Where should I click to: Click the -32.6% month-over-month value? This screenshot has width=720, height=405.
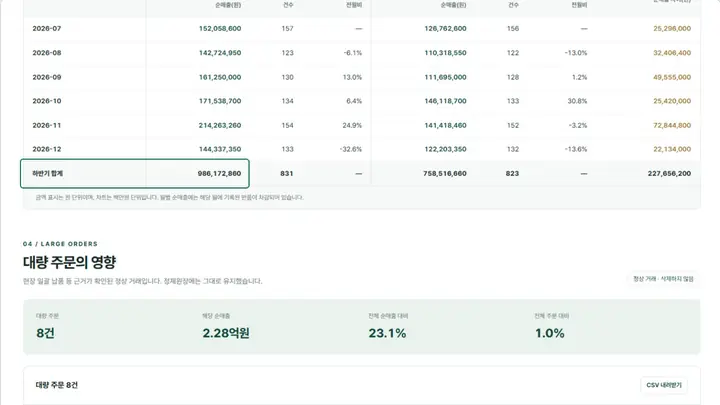[x=351, y=149]
